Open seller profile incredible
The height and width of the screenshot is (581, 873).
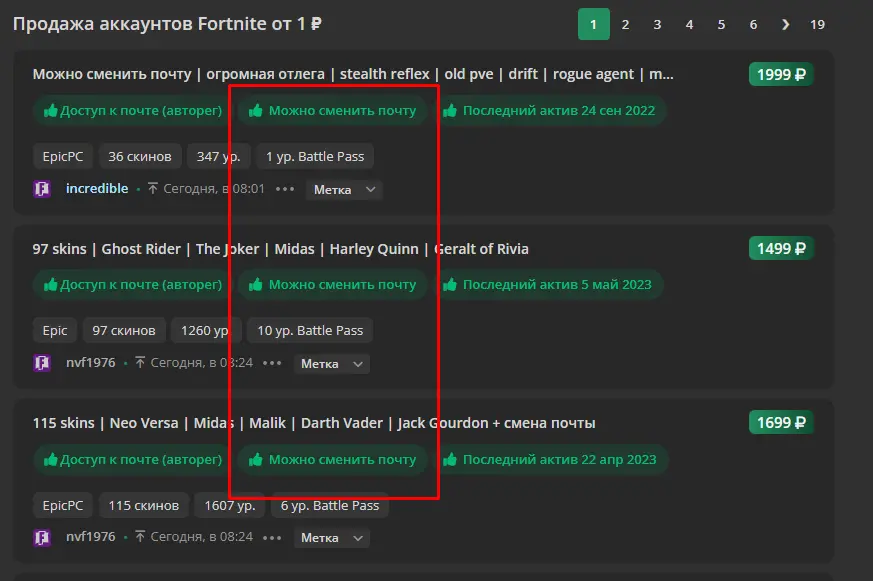tap(97, 189)
